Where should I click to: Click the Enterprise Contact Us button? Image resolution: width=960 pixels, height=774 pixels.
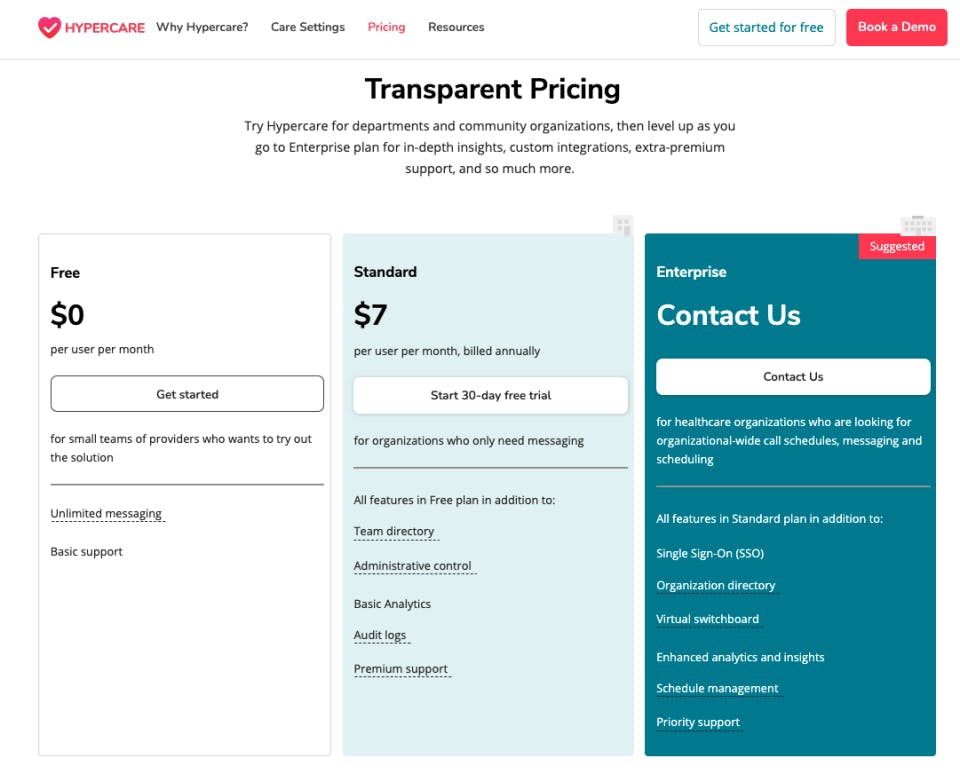[x=793, y=377]
